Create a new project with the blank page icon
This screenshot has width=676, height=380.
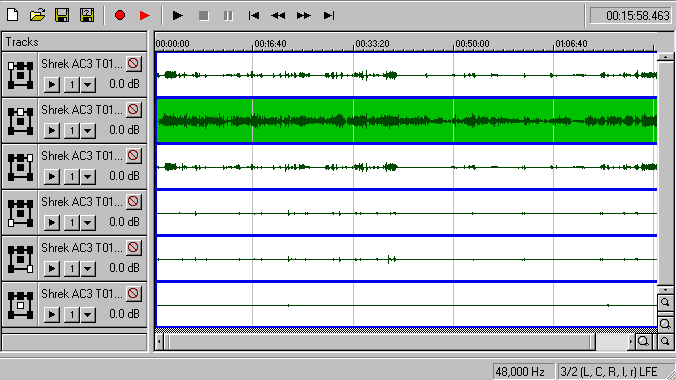(13, 16)
